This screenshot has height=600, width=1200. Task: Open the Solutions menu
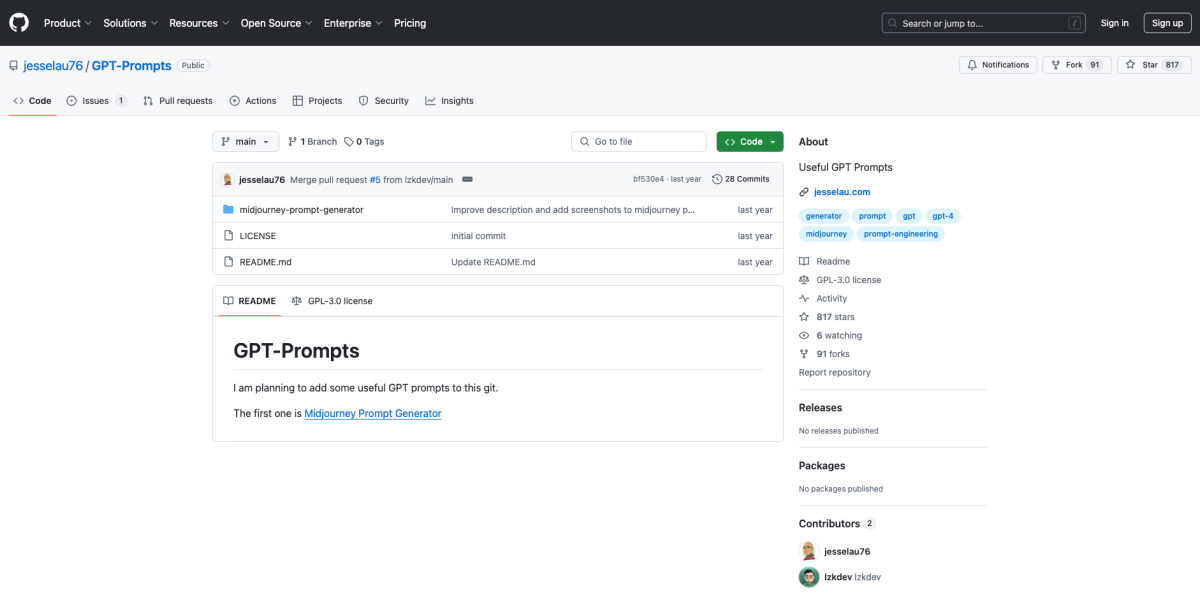point(130,23)
